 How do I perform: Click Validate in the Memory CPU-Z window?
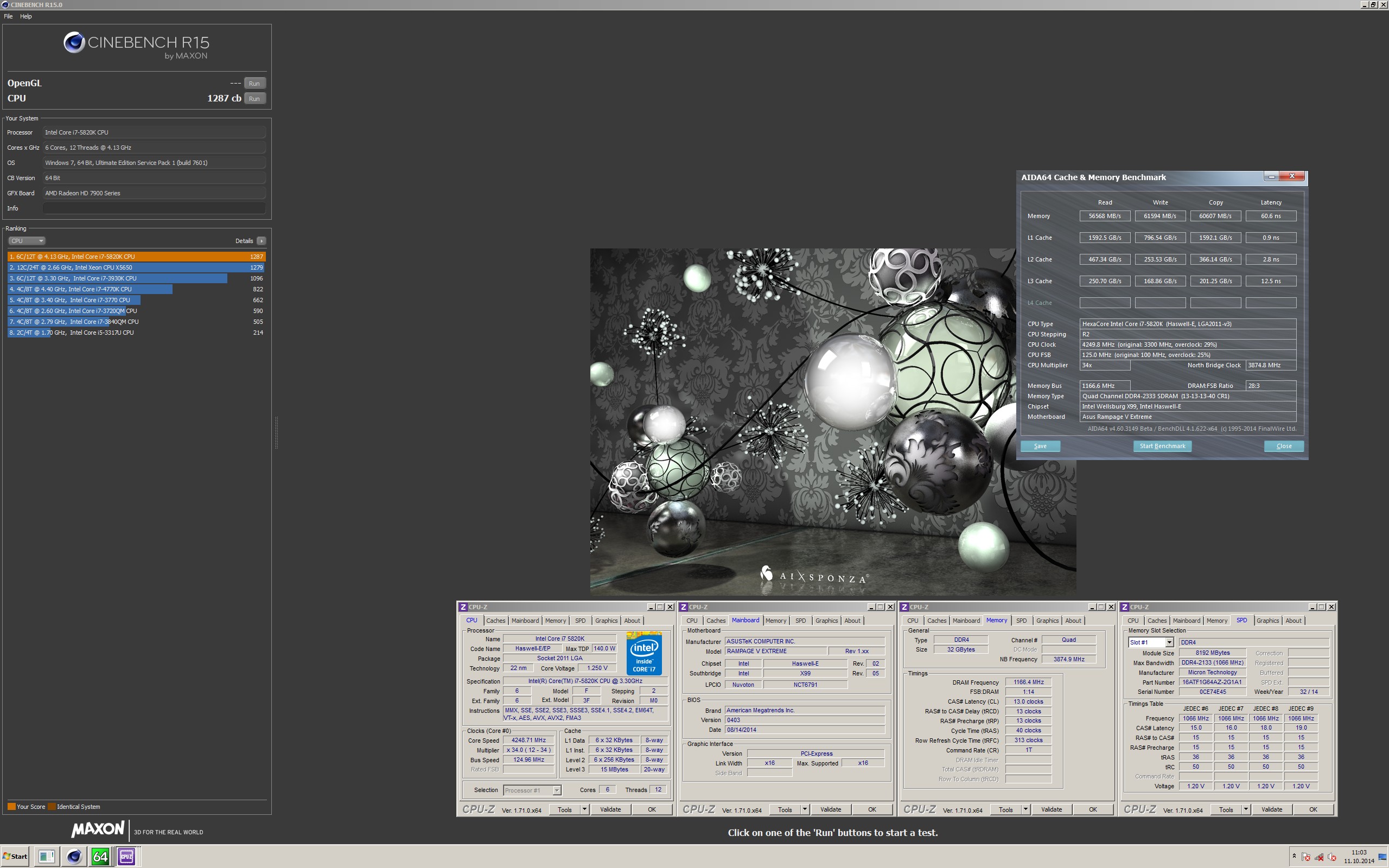click(x=1052, y=809)
